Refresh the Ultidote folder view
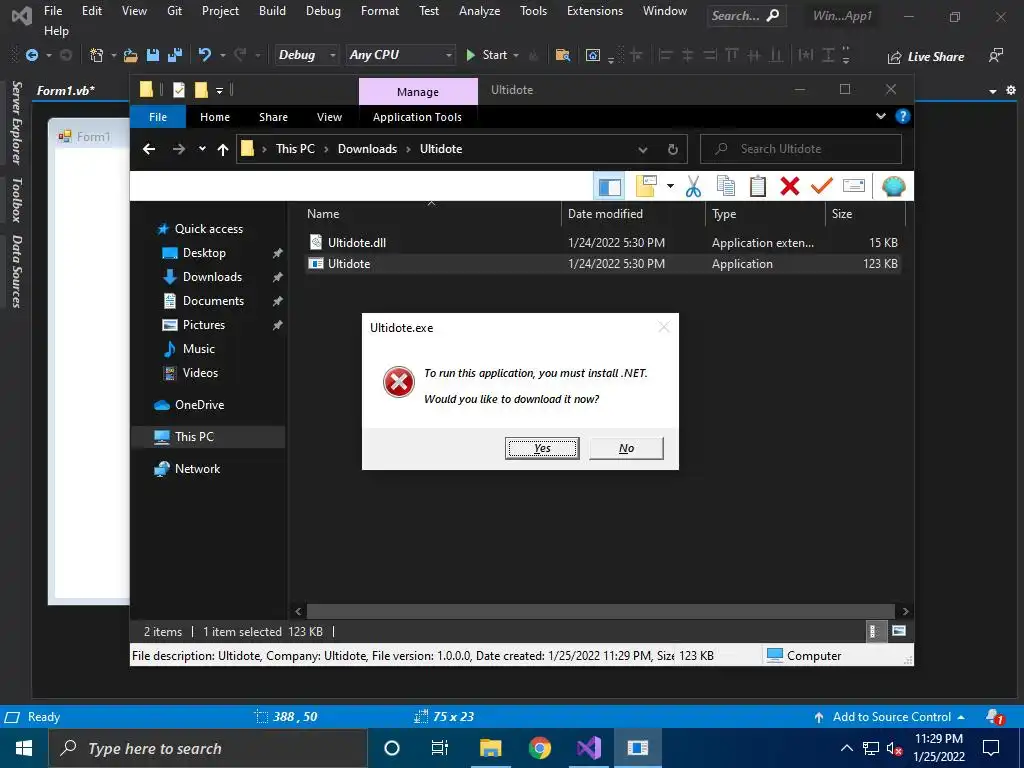 (x=673, y=150)
